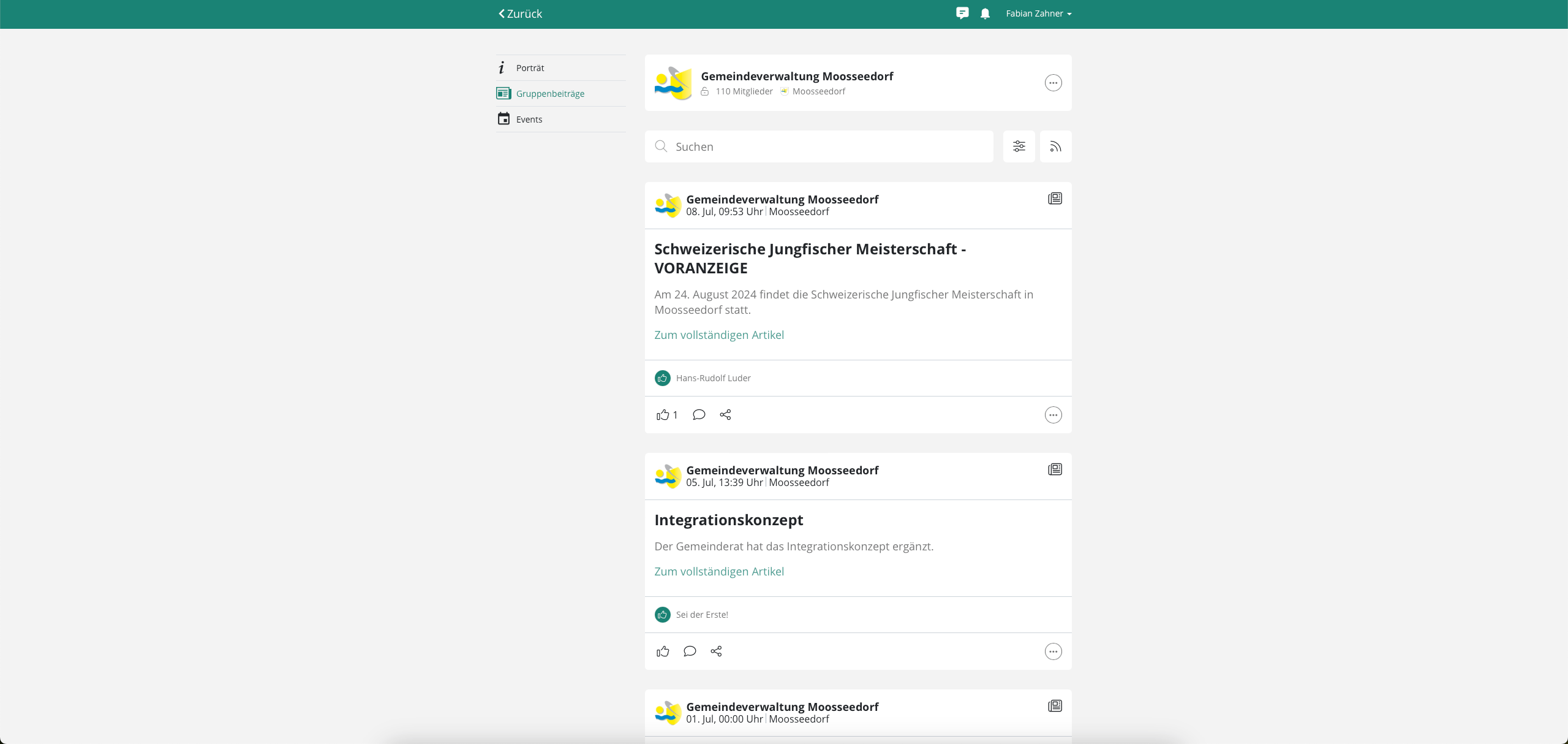Open more options on the Integrationskonzept post

[1053, 651]
